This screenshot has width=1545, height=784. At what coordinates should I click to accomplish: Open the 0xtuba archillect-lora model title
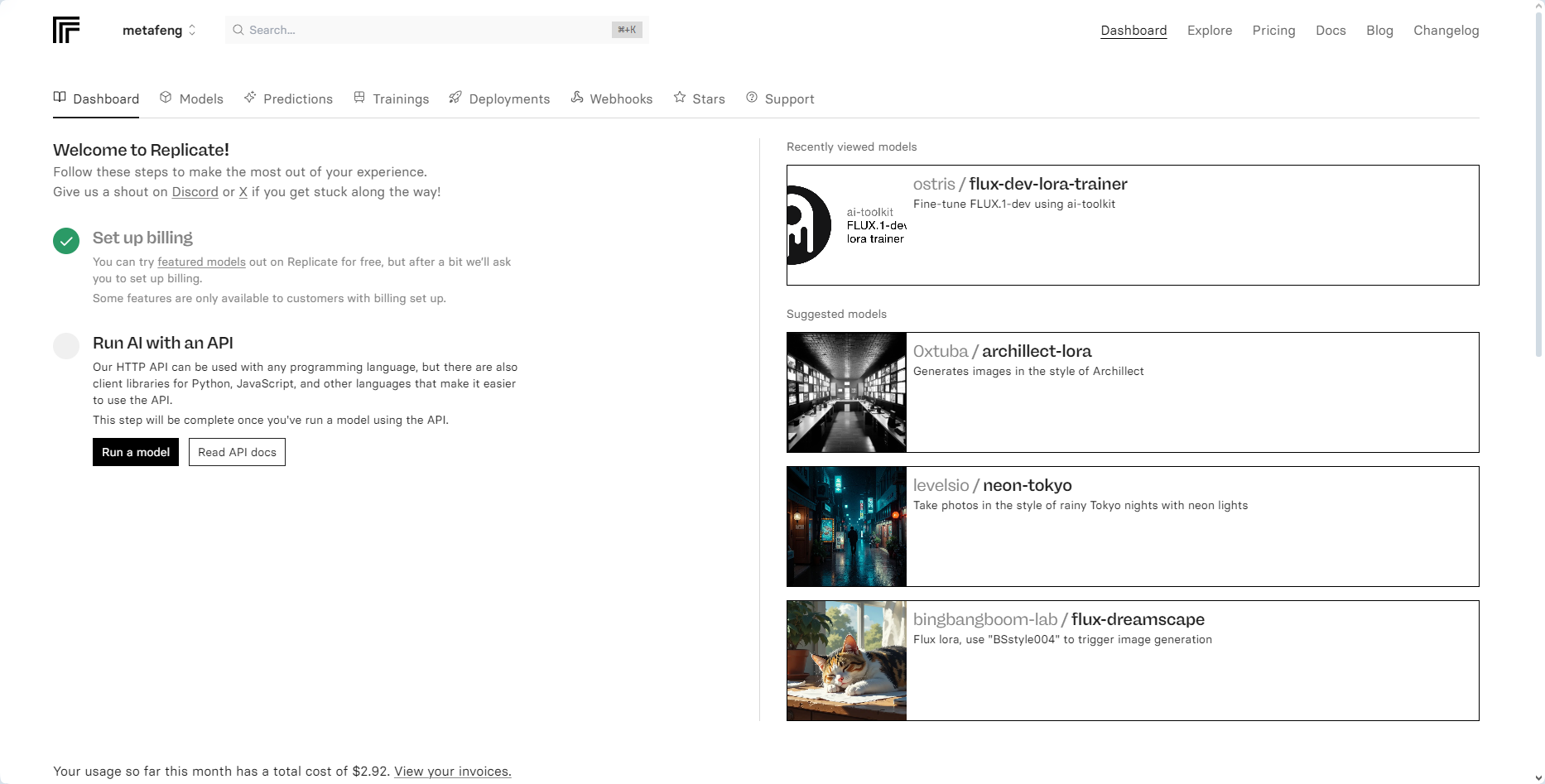1002,351
